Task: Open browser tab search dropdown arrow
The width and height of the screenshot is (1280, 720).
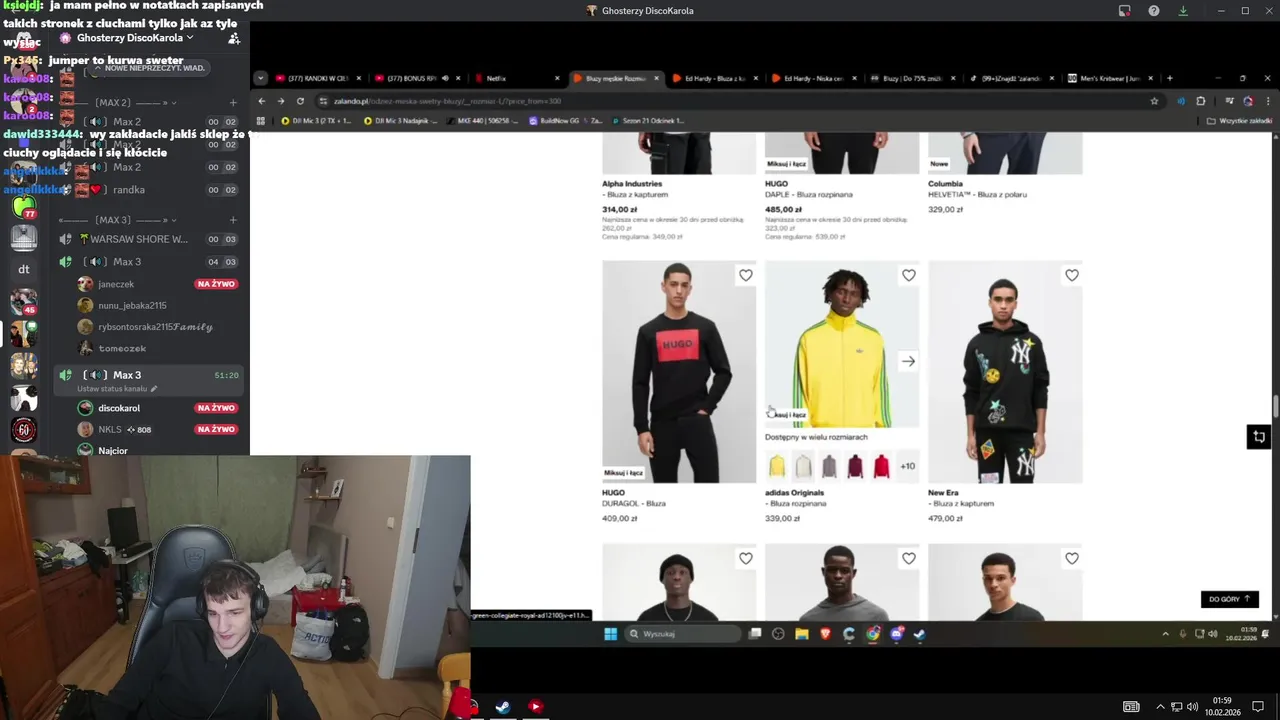Action: point(261,78)
